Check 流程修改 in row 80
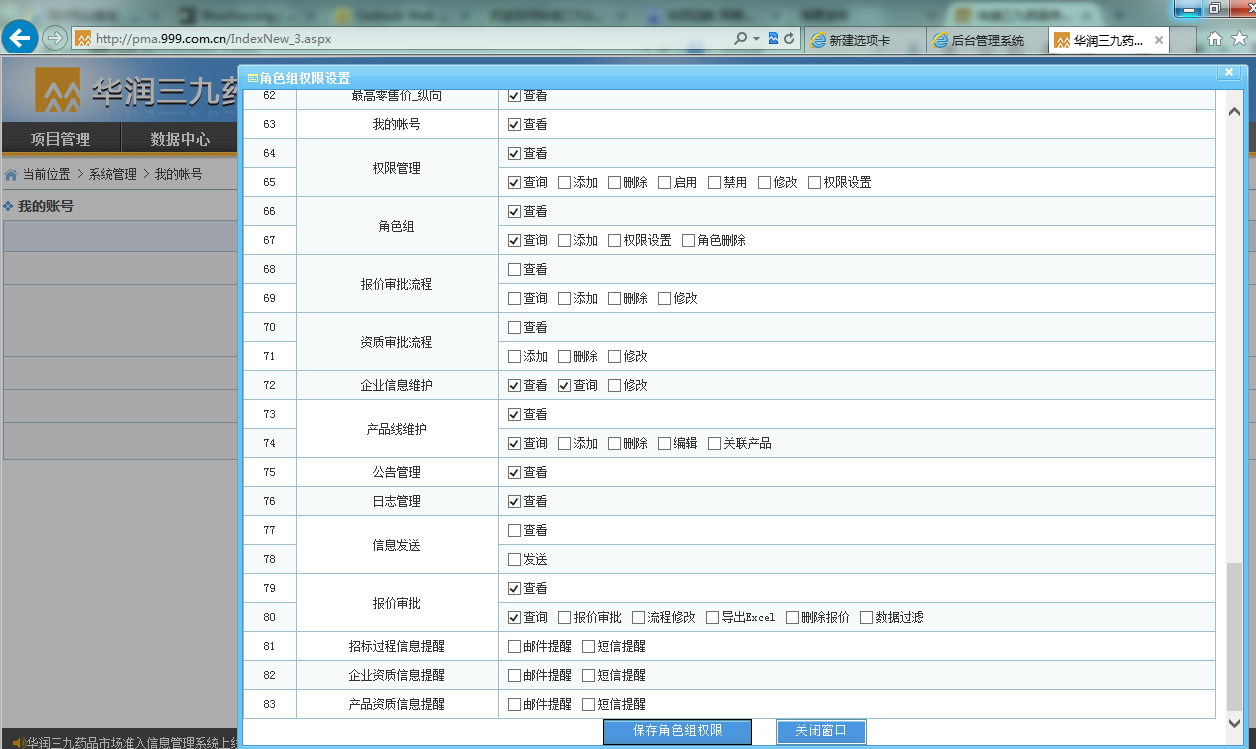This screenshot has height=749, width=1256. (638, 617)
